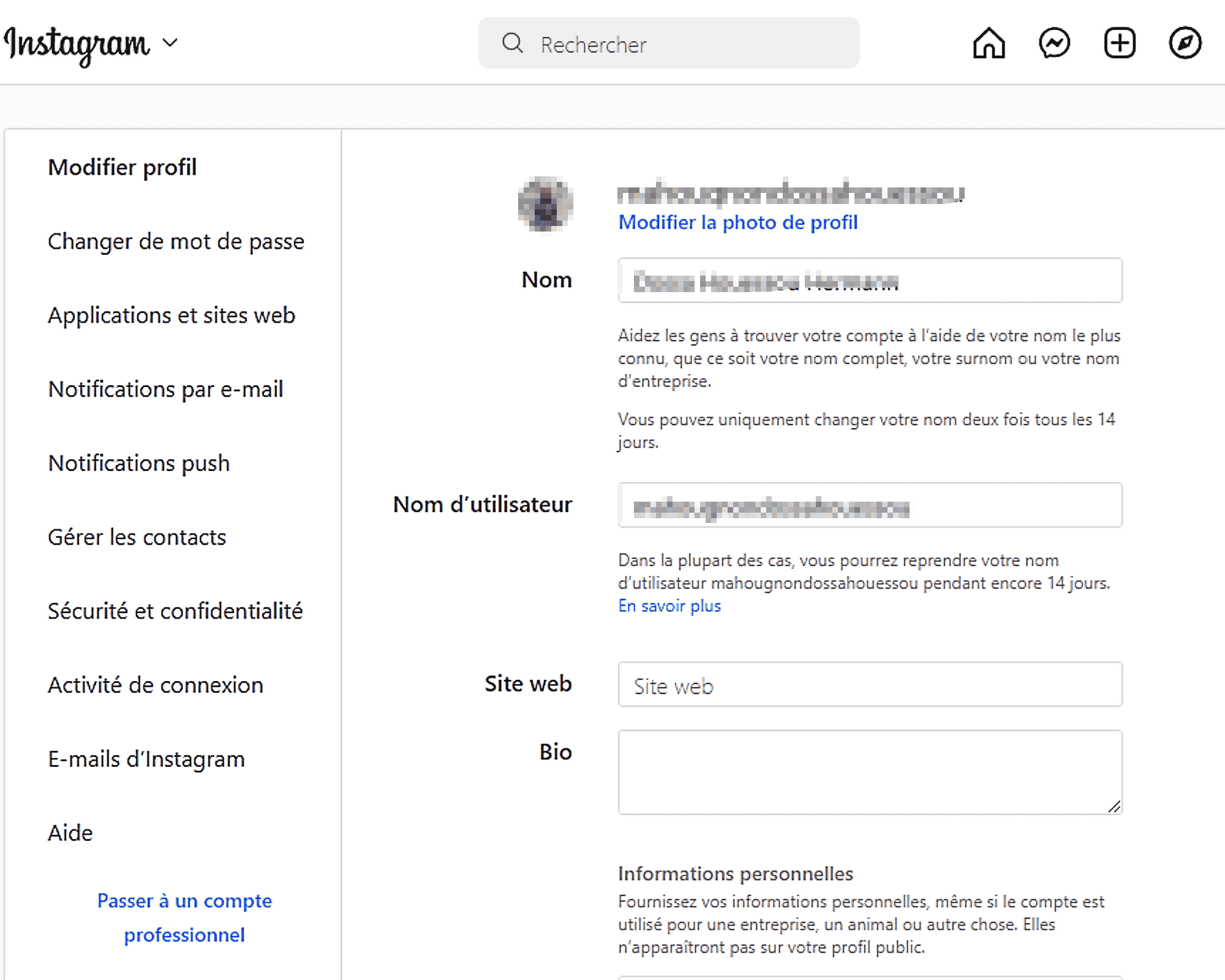The height and width of the screenshot is (980, 1225).
Task: Follow the En savoir plus link
Action: [669, 606]
